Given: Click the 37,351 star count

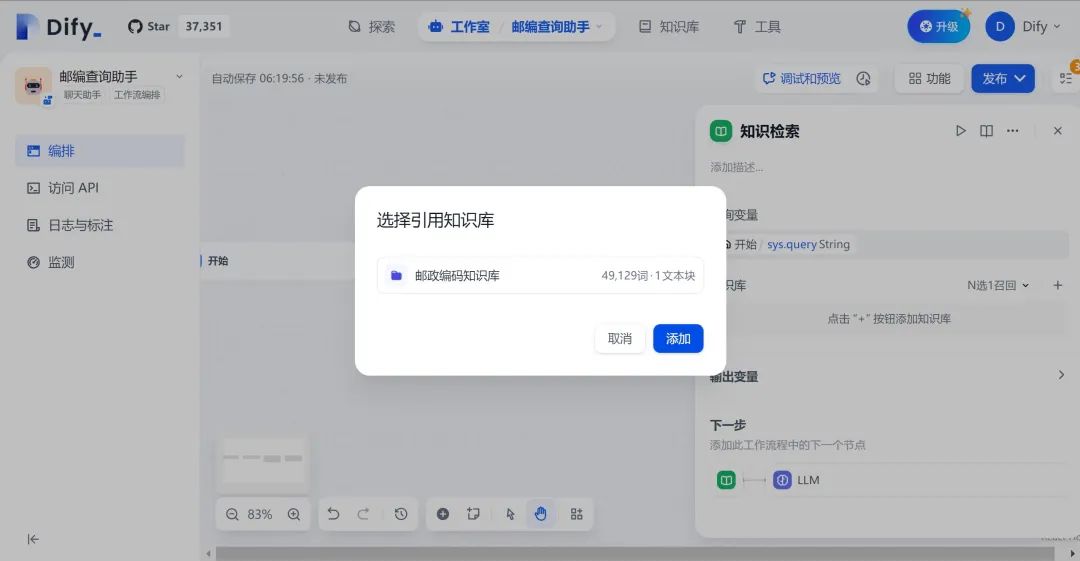Looking at the screenshot, I should [204, 26].
